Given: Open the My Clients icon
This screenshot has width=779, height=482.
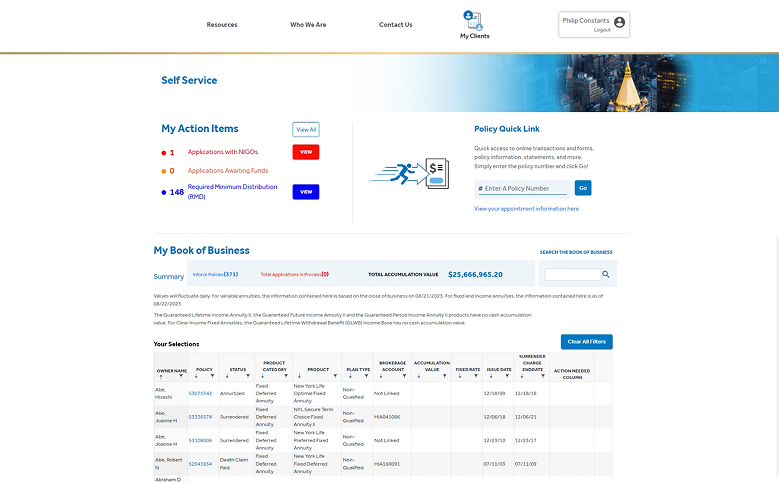Looking at the screenshot, I should (473, 20).
